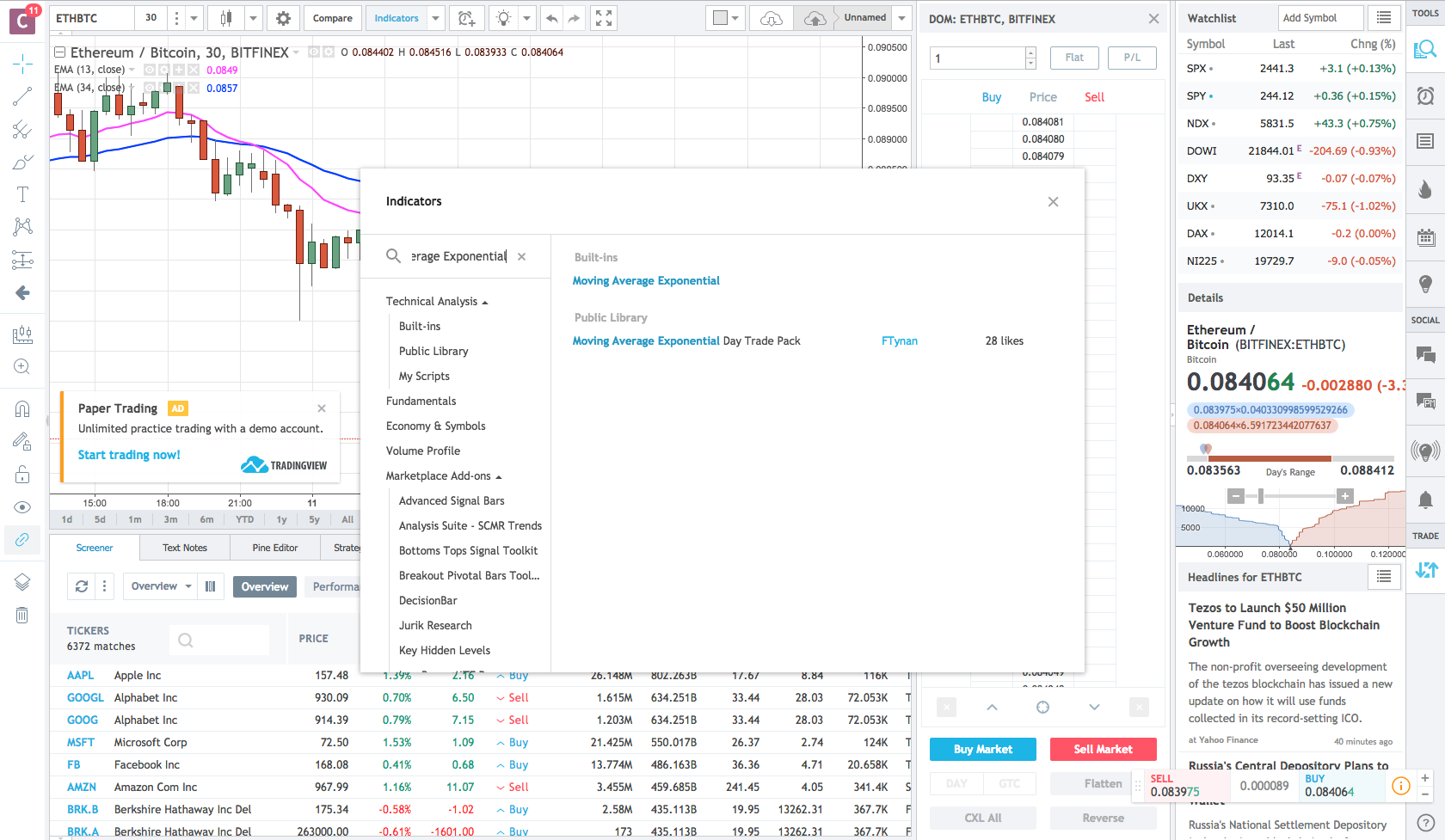Click the Sell Market button
The height and width of the screenshot is (840, 1445).
[x=1104, y=750]
